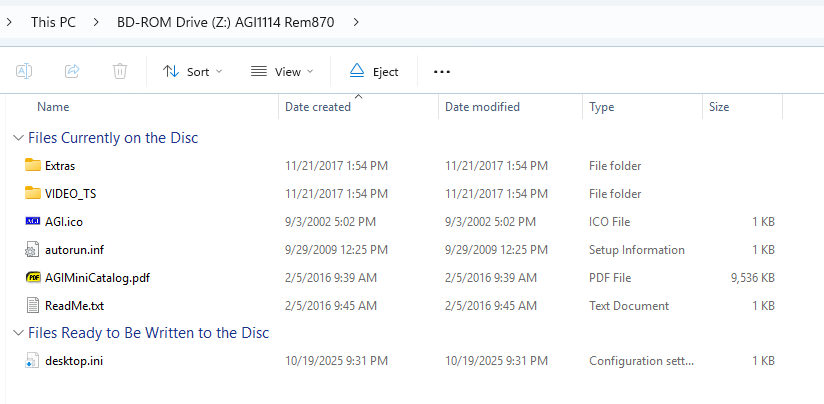Click the desktop.ini file icon
Image resolution: width=824 pixels, height=404 pixels.
pos(33,361)
